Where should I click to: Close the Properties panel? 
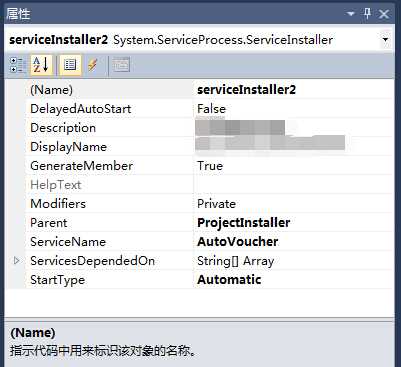(x=384, y=14)
